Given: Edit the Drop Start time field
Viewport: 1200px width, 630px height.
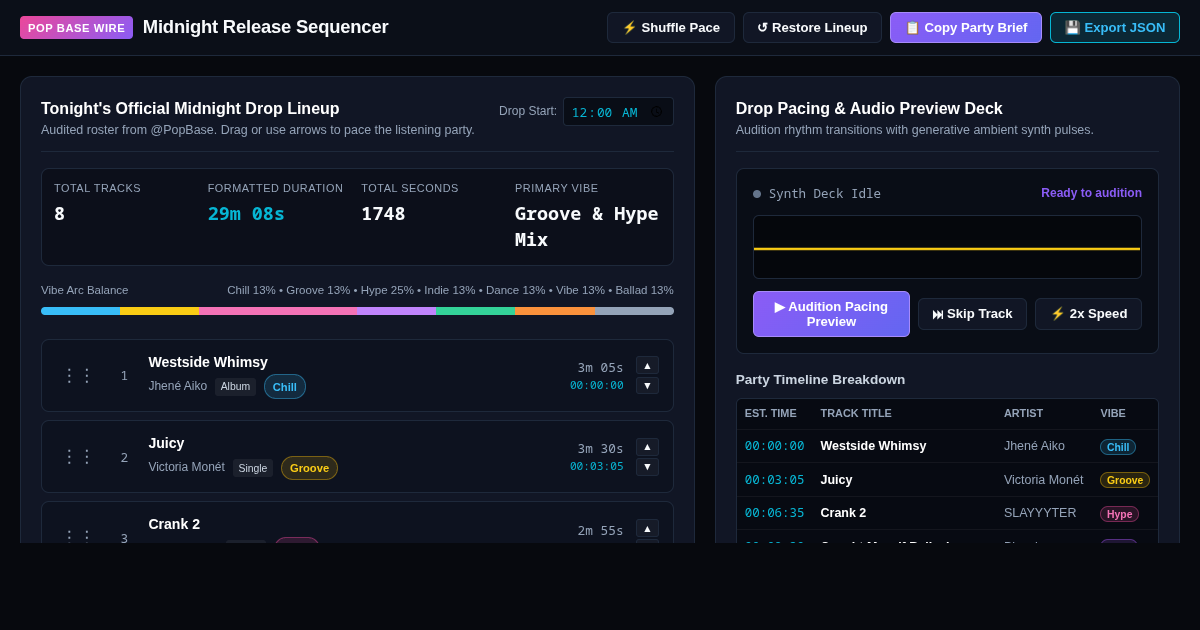Looking at the screenshot, I should [x=618, y=112].
